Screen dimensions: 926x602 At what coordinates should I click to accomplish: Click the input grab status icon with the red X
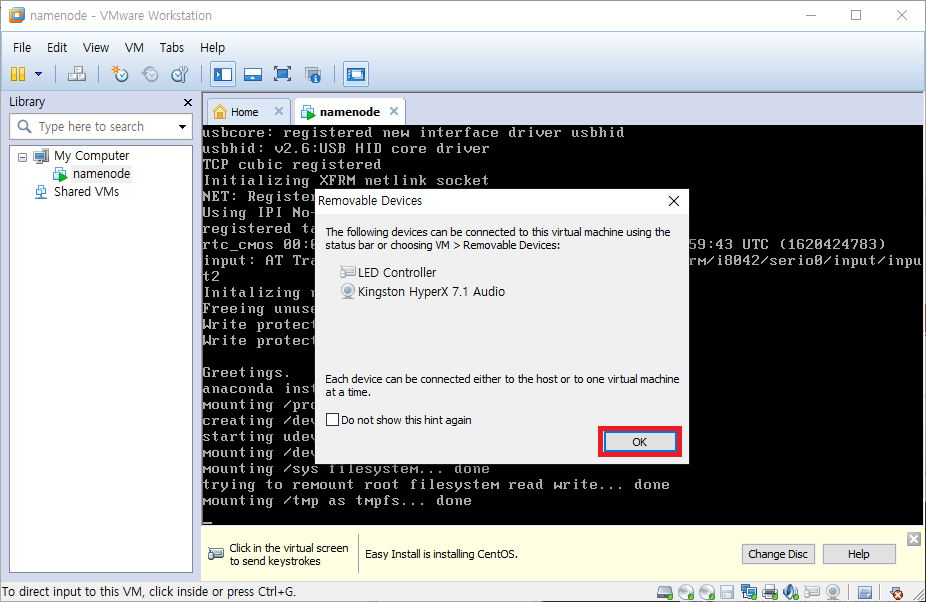pos(897,593)
